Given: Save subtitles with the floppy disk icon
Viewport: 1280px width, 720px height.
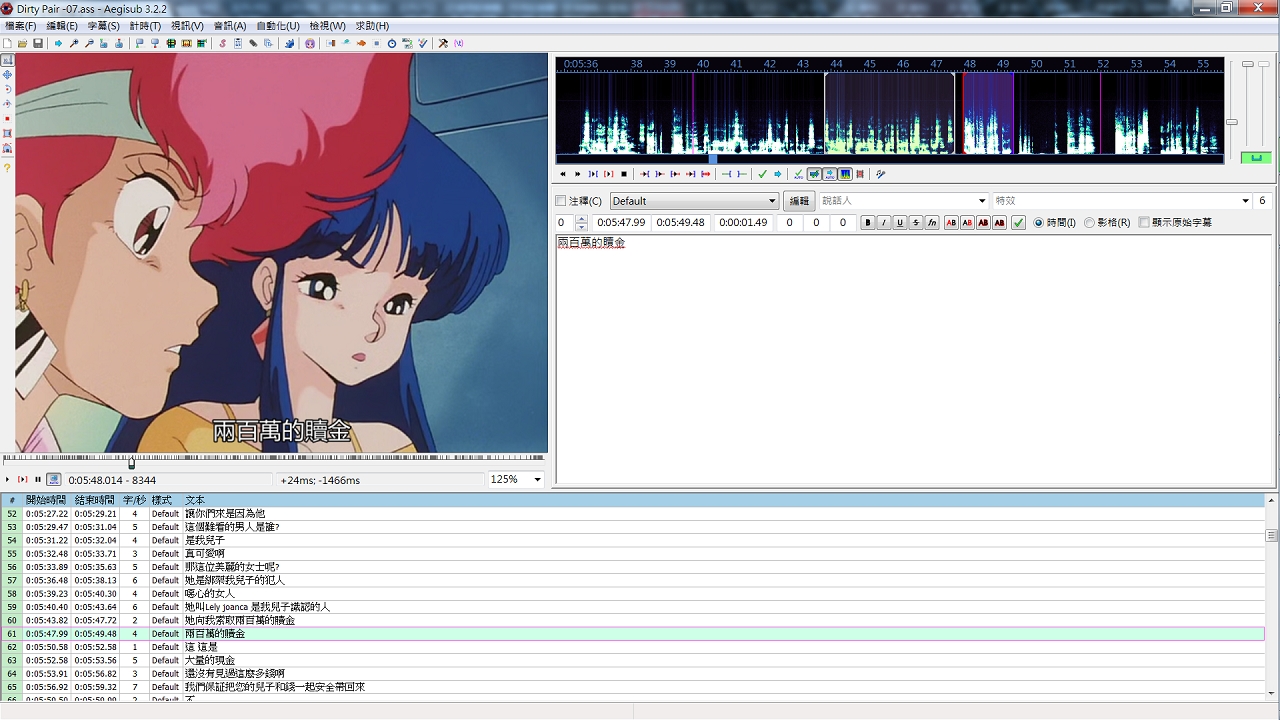Looking at the screenshot, I should pyautogui.click(x=38, y=44).
